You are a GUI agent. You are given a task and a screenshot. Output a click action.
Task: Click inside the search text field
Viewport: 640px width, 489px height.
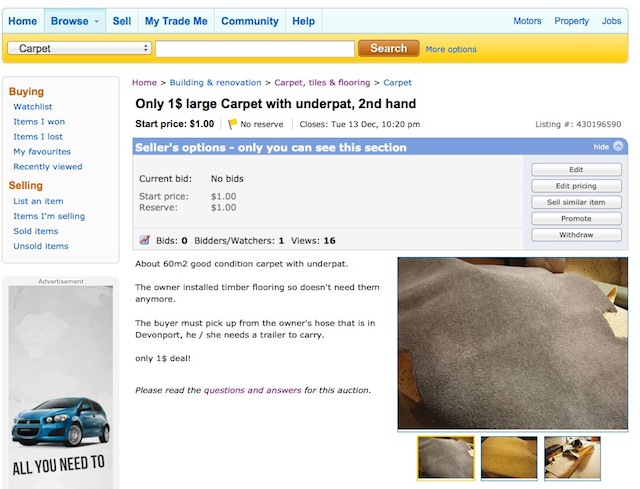(255, 49)
